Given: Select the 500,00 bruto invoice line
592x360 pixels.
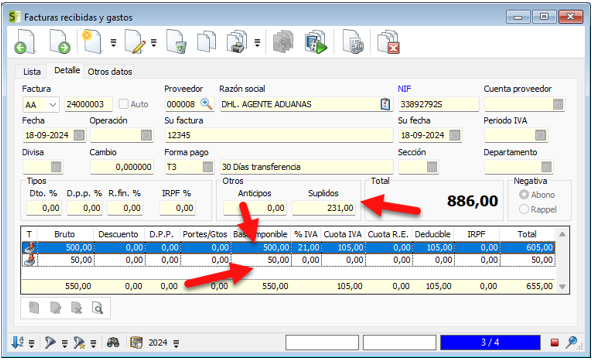Looking at the screenshot, I should click(289, 248).
